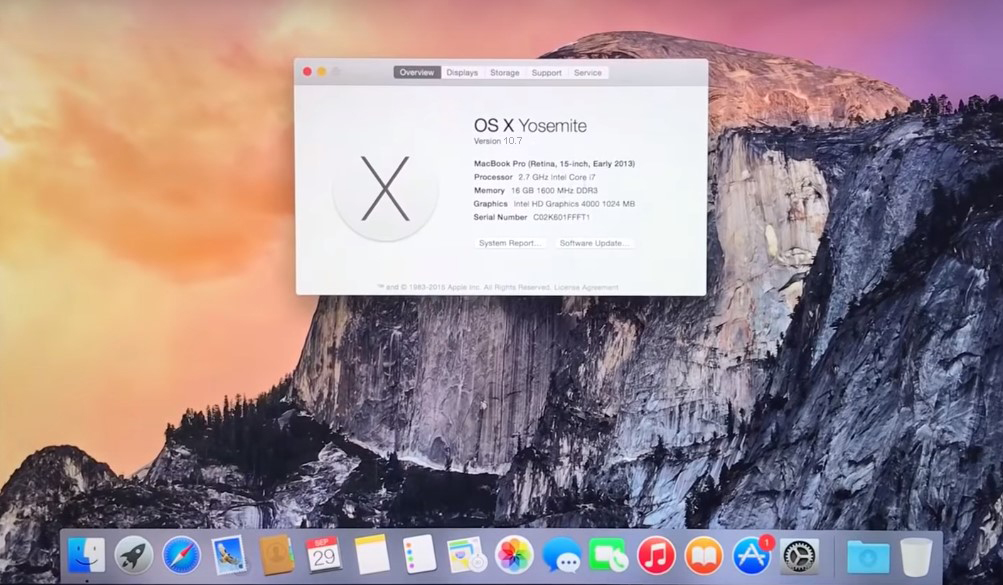Image resolution: width=1003 pixels, height=585 pixels.
Task: Open Downloads folder in dock
Action: pyautogui.click(x=868, y=556)
